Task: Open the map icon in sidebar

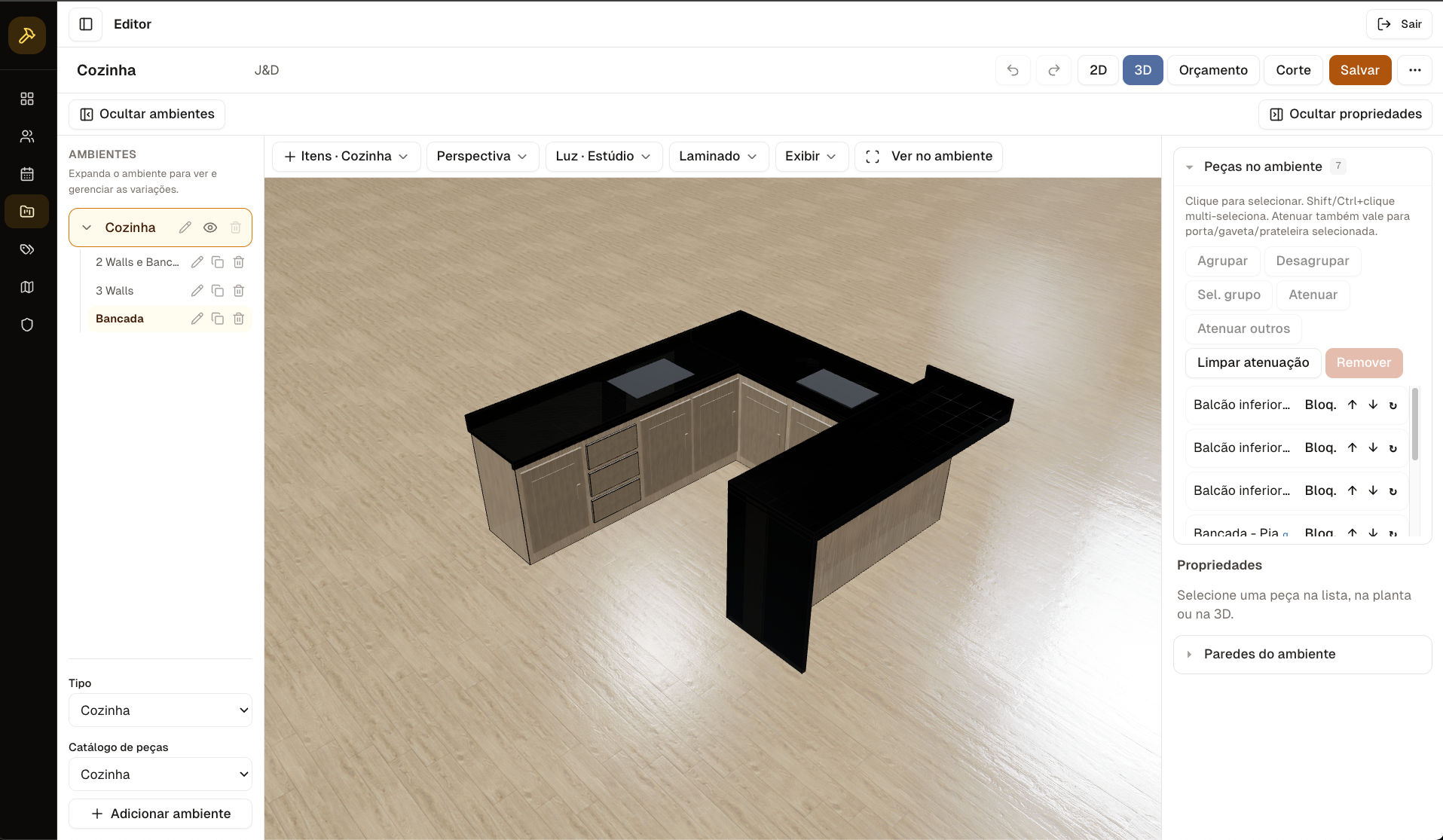Action: point(27,287)
